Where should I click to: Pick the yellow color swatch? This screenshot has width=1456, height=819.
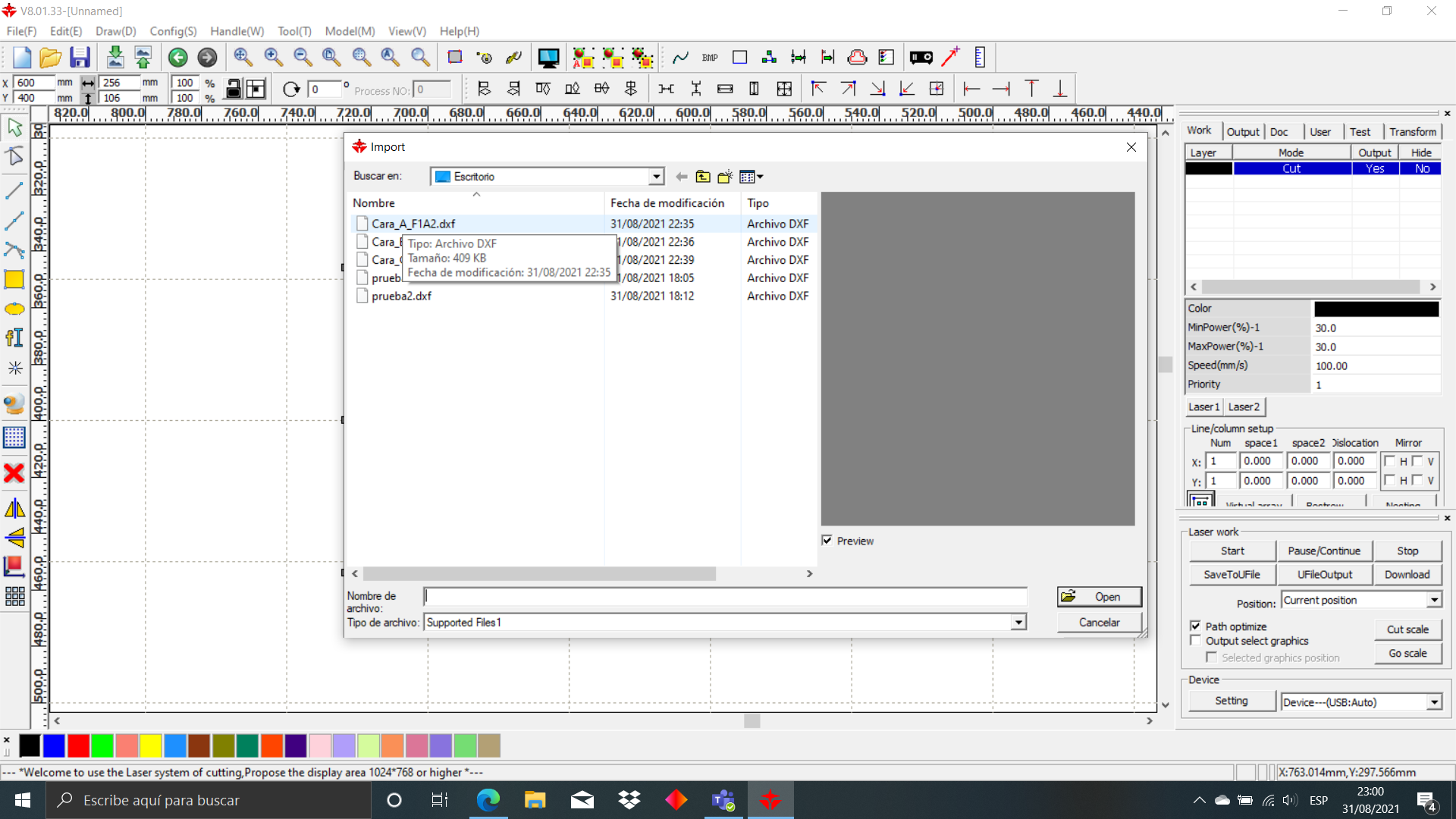point(151,746)
